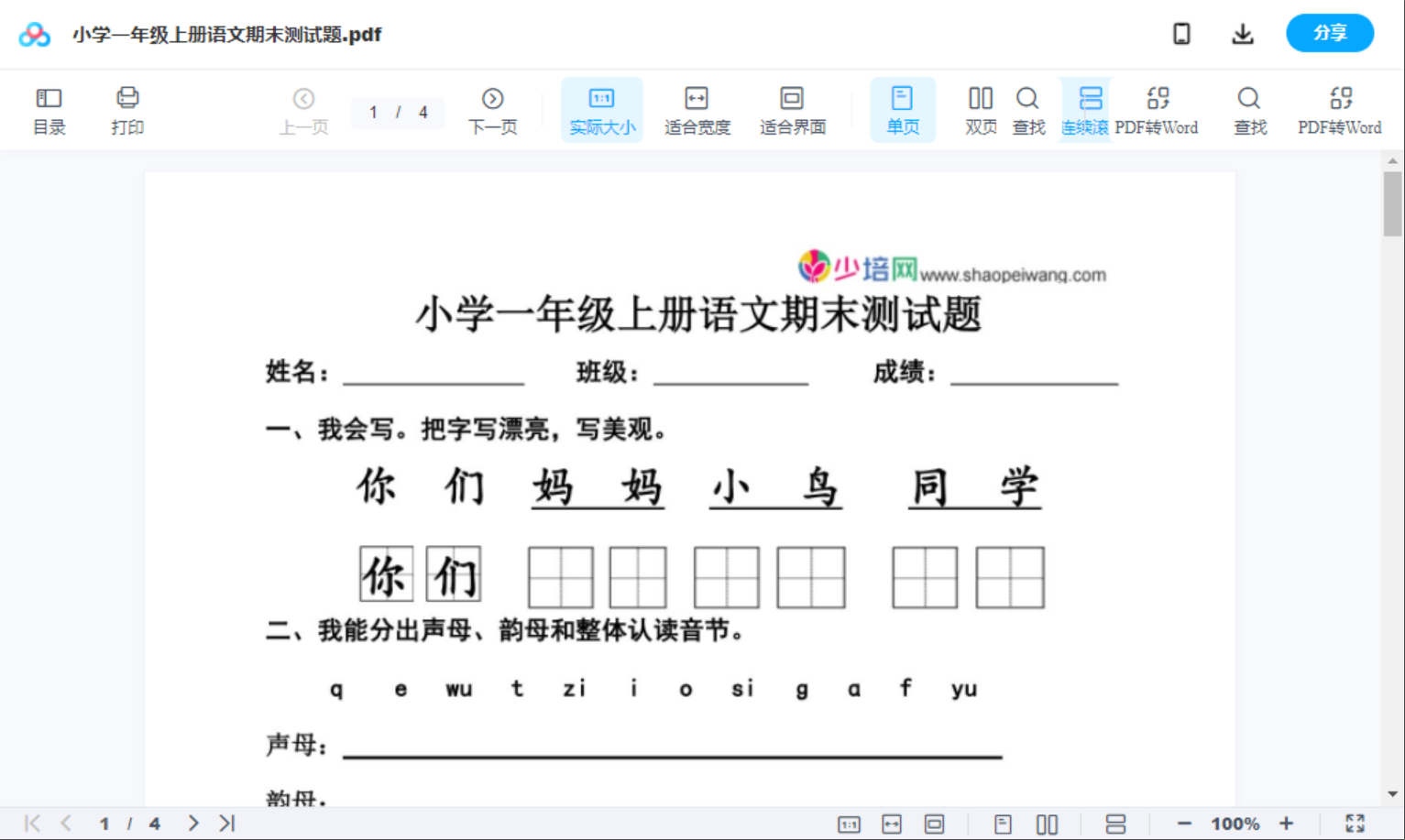The image size is (1405, 840).
Task: Increase zoom with the plus control
Action: coord(1287,823)
